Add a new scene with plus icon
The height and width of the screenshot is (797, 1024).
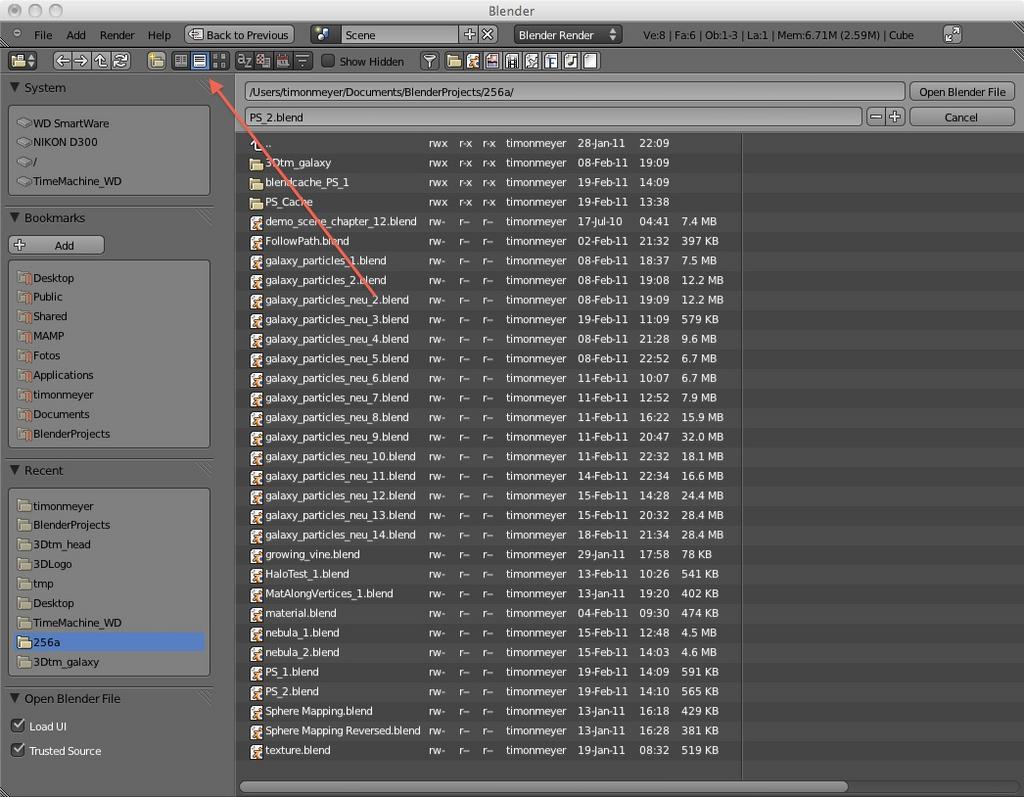469,35
